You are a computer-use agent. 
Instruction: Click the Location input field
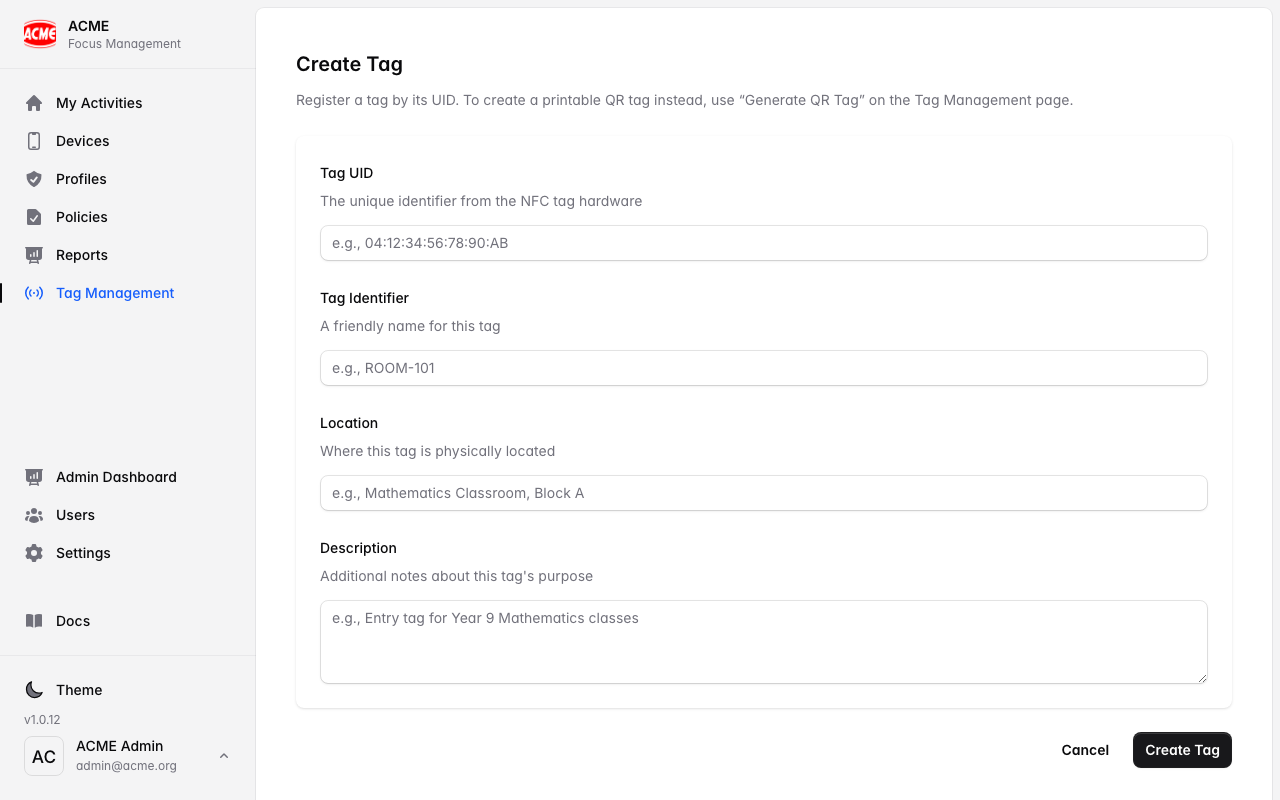pos(764,493)
